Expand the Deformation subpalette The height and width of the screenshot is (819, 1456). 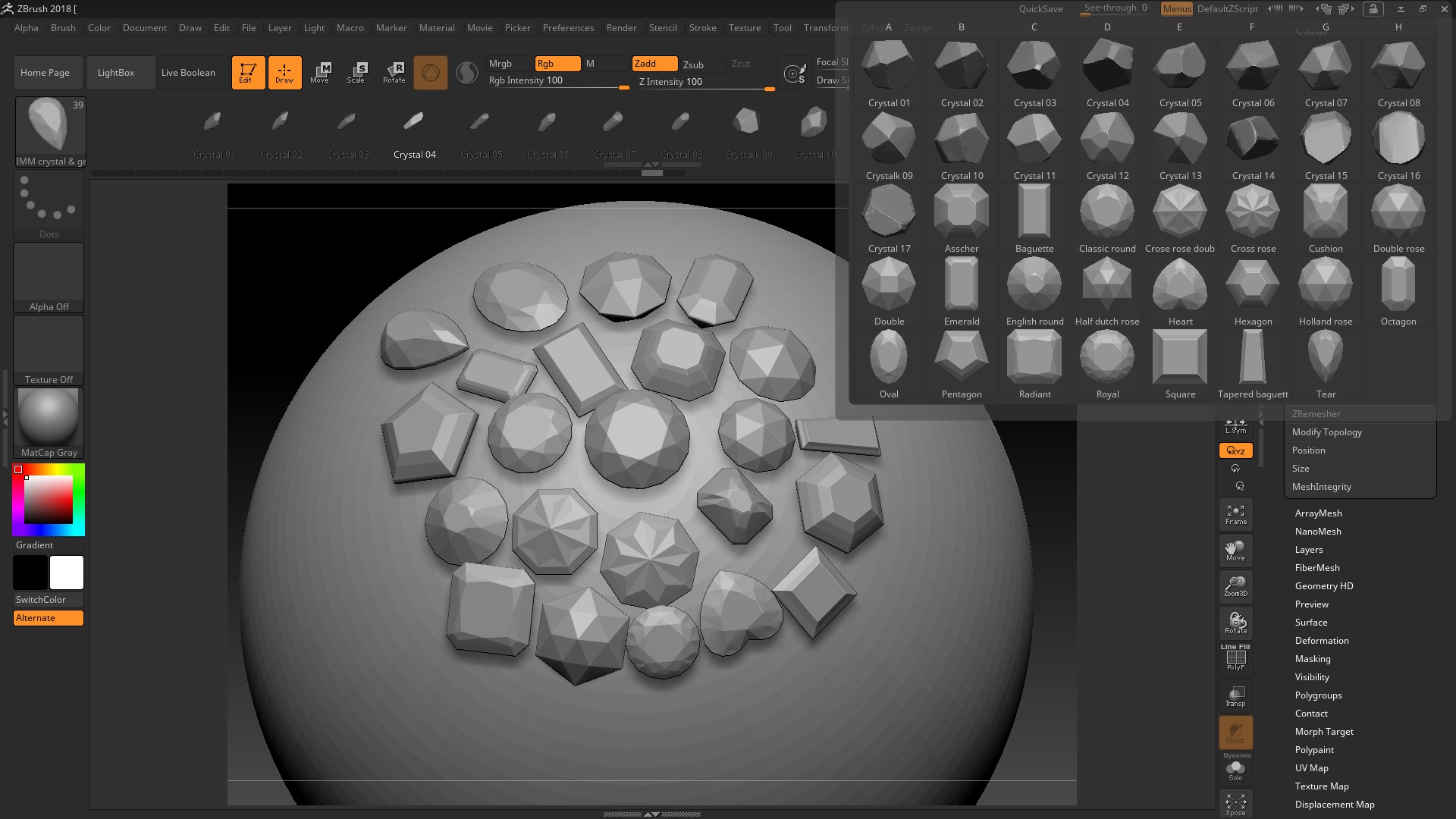(x=1322, y=641)
